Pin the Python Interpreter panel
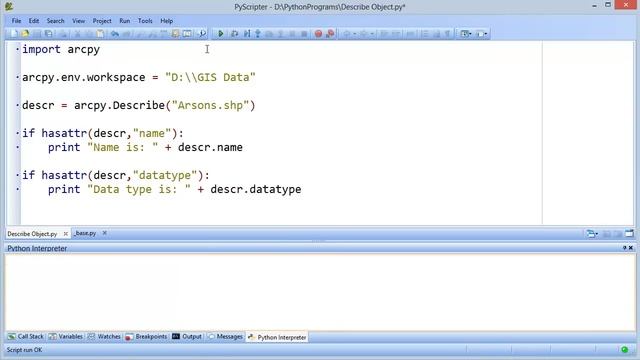The height and width of the screenshot is (360, 640). pyautogui.click(x=624, y=248)
